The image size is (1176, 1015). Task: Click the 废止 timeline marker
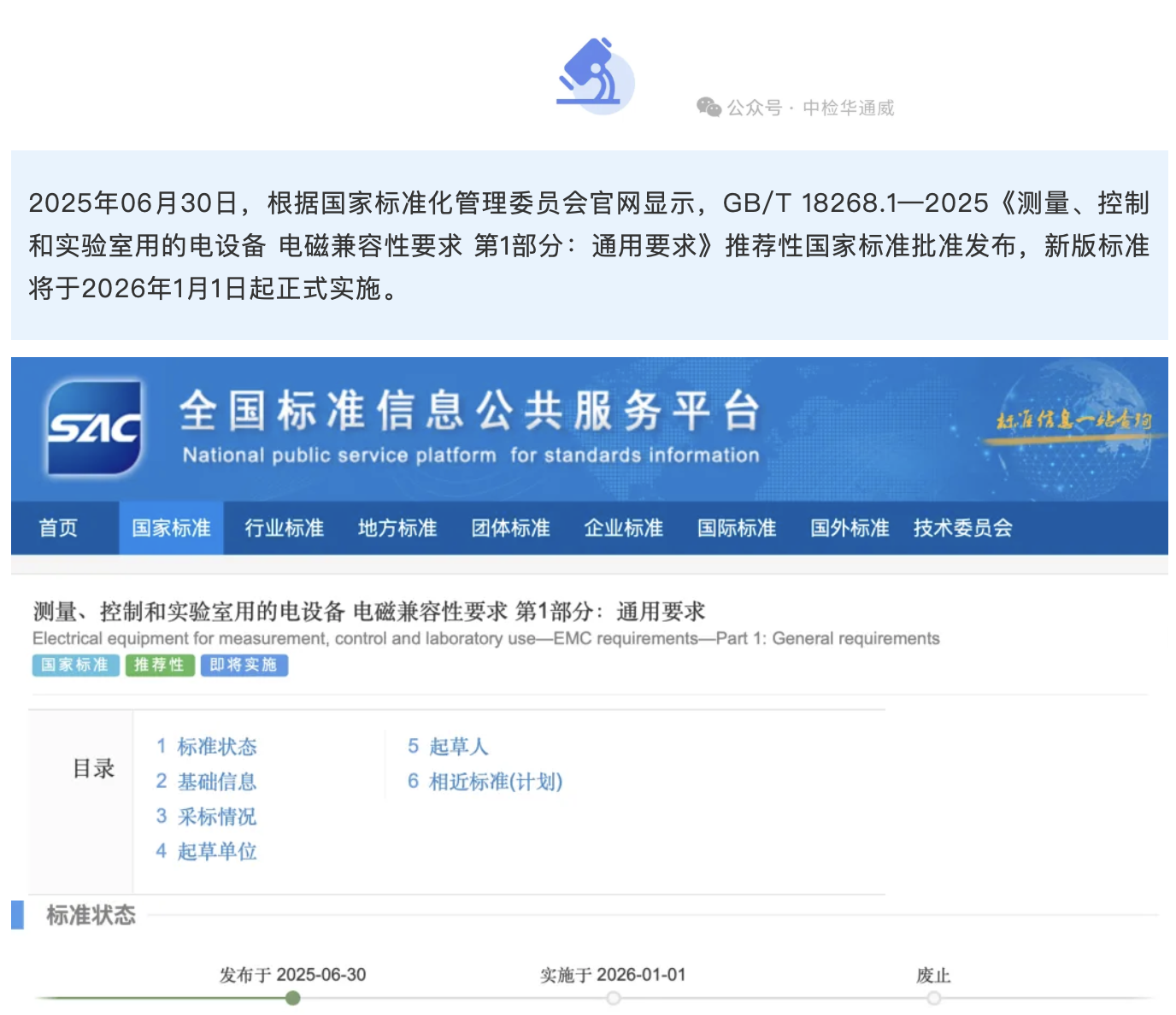tap(933, 998)
